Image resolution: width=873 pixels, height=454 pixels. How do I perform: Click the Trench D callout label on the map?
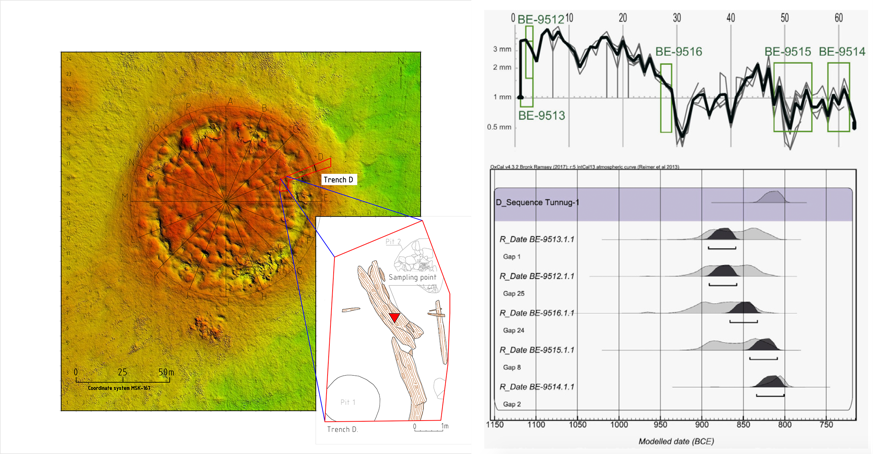click(338, 180)
